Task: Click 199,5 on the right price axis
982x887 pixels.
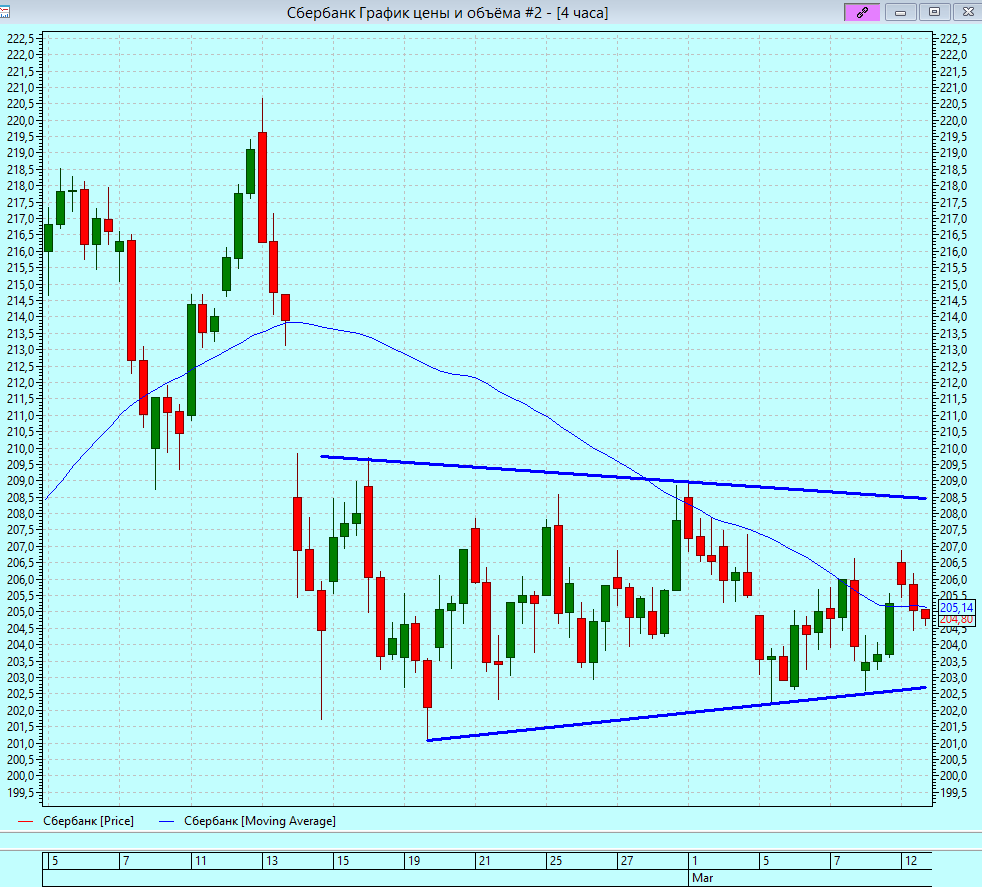Action: pyautogui.click(x=954, y=792)
